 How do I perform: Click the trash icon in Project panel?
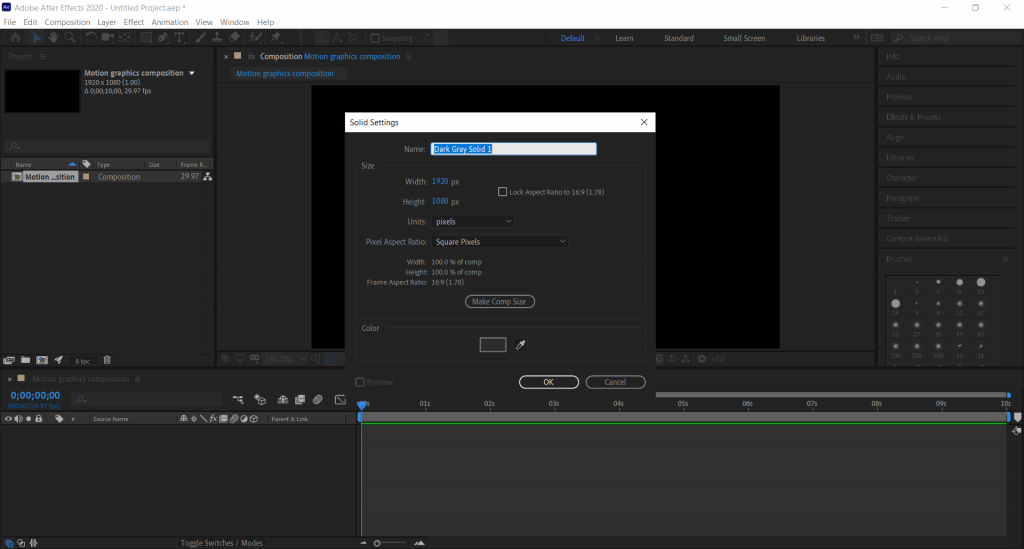point(107,360)
